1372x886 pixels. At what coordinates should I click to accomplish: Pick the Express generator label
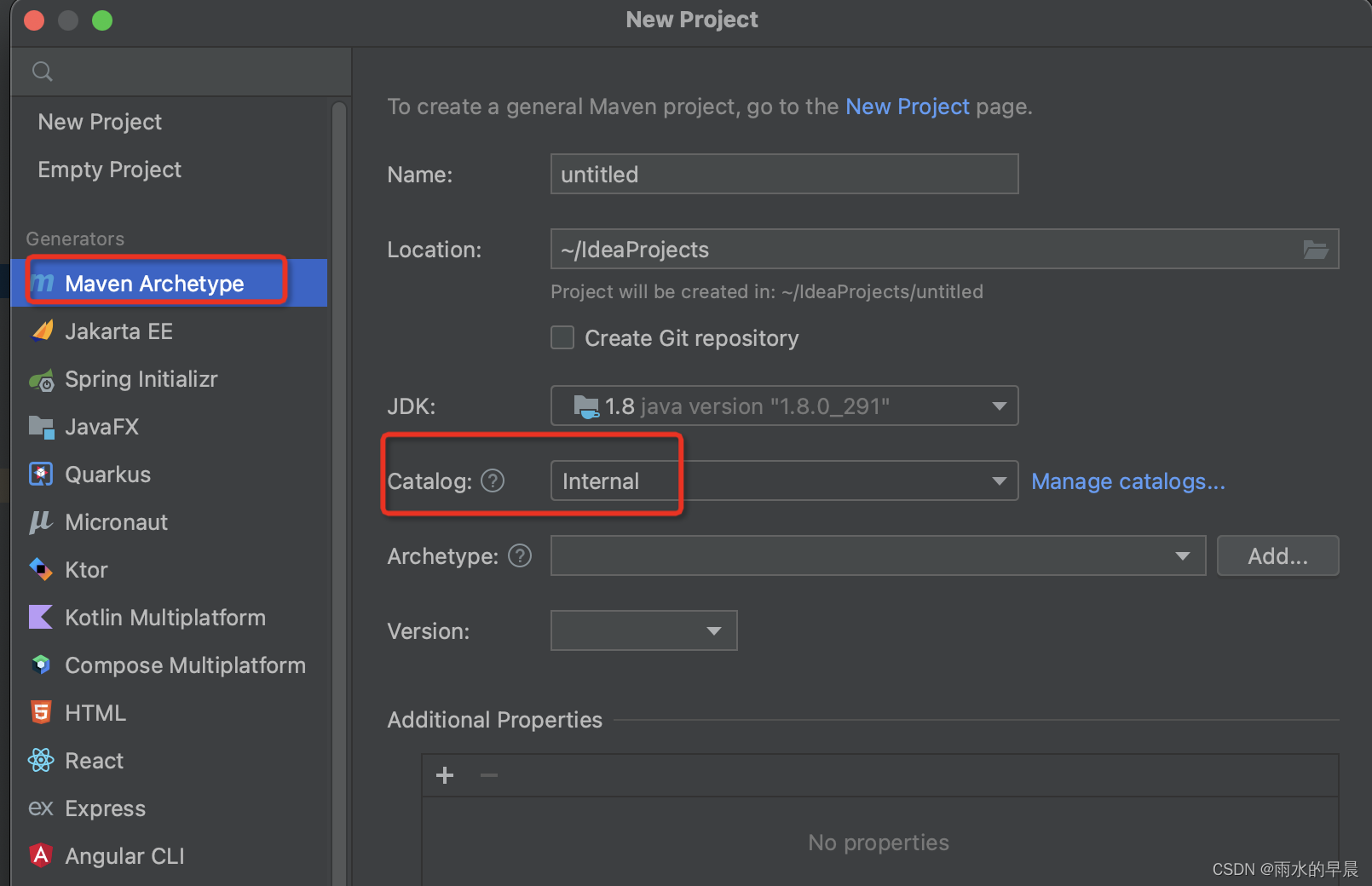coord(105,808)
